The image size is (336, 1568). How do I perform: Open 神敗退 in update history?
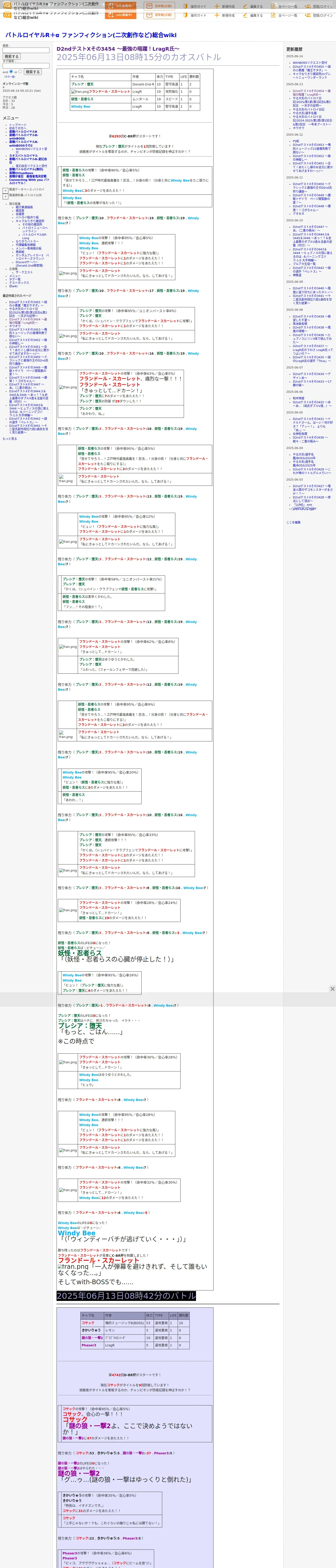(297, 275)
